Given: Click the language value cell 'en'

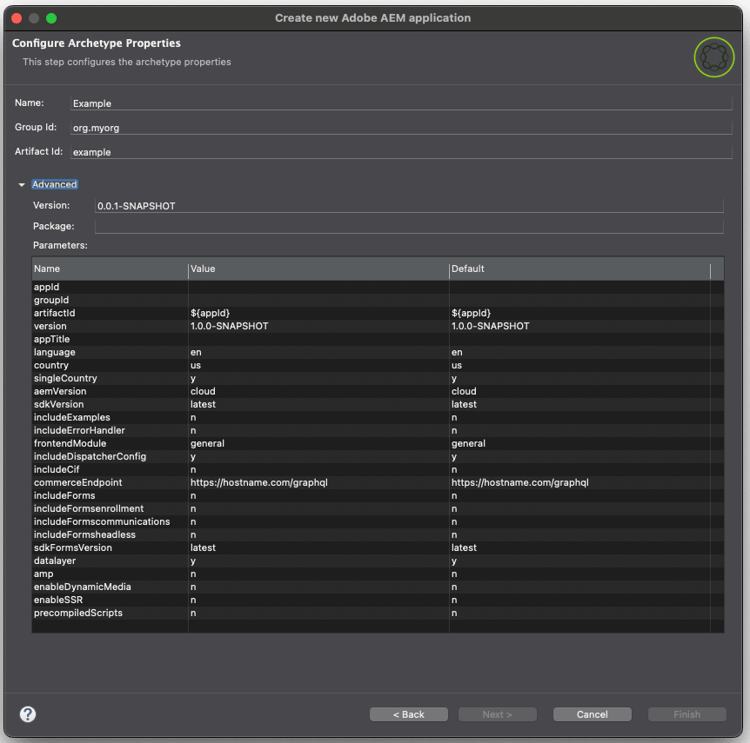Looking at the screenshot, I should (319, 352).
